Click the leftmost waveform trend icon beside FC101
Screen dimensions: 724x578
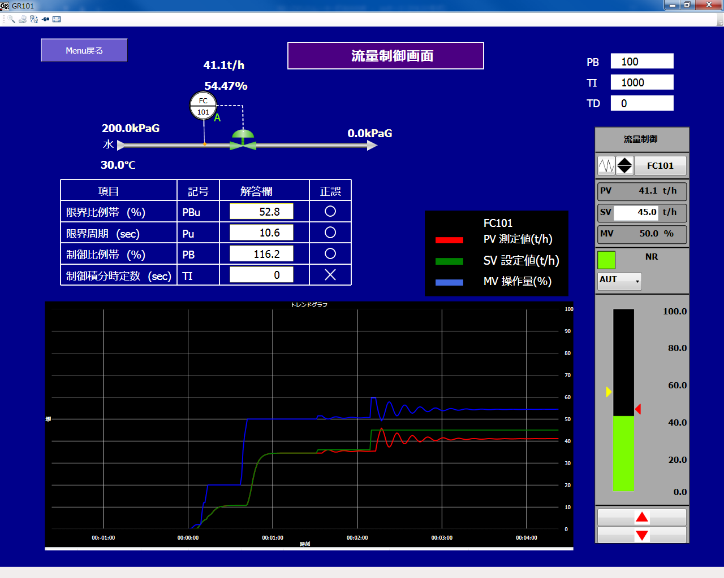coord(605,165)
